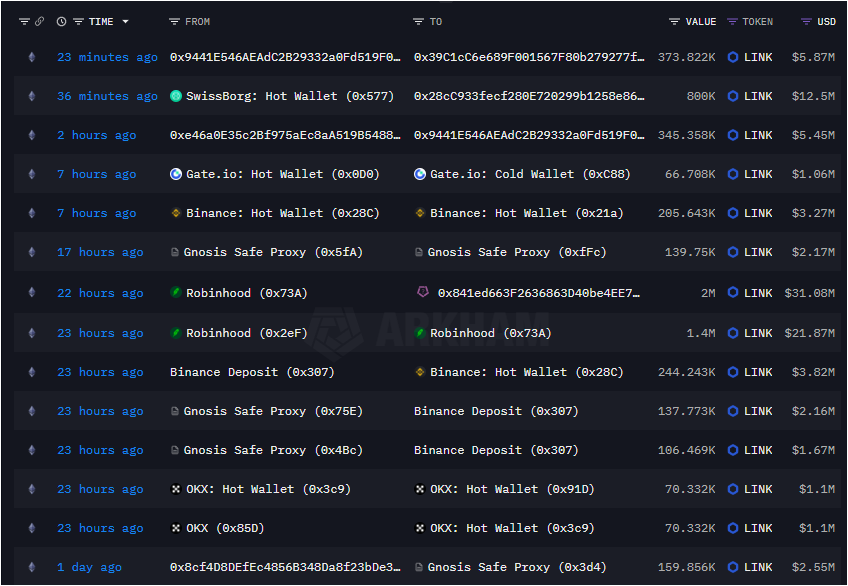Click contract icon beside Gnosis Safe Proxy (0x5fA)
The width and height of the screenshot is (848, 586).
175,252
